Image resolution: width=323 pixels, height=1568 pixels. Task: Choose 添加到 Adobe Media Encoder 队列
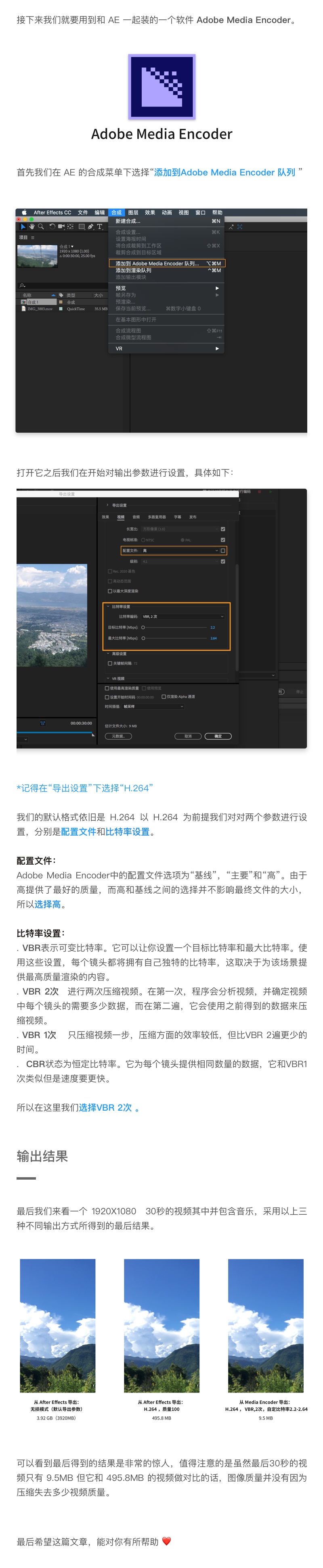click(x=167, y=264)
